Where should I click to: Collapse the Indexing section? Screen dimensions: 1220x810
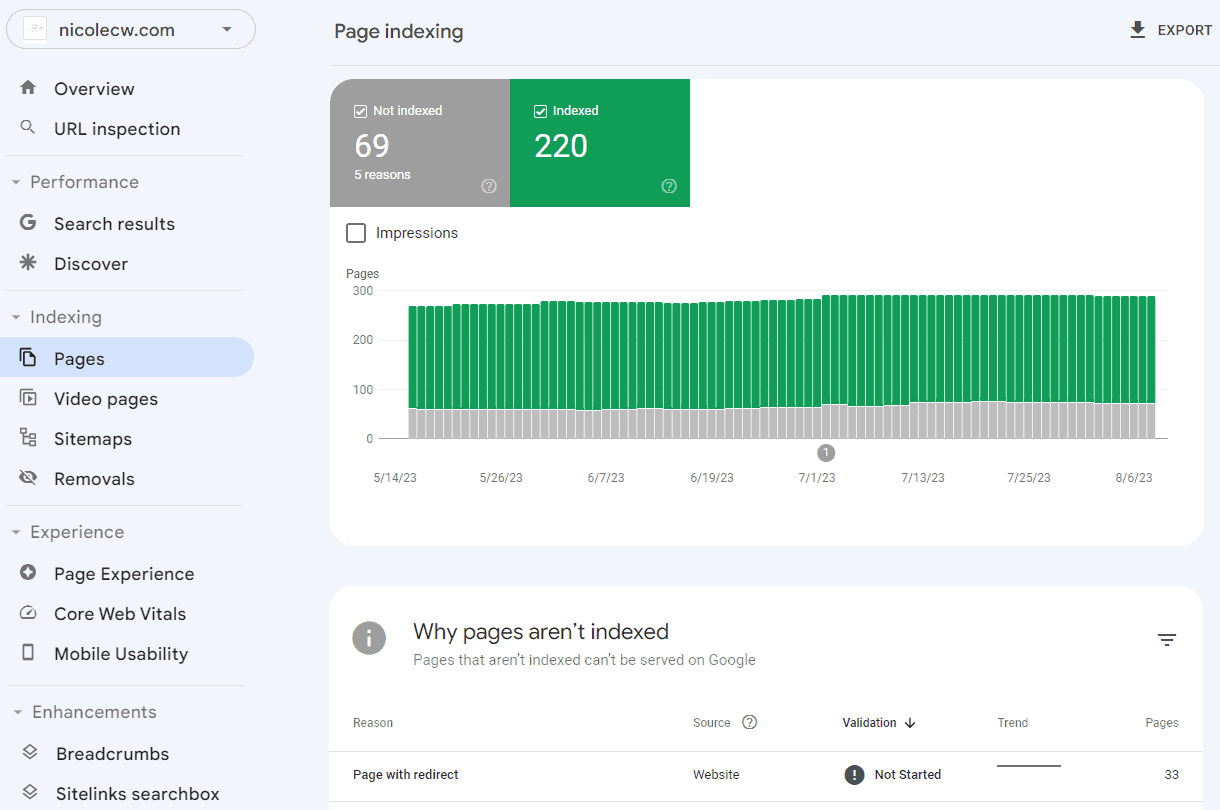16,318
